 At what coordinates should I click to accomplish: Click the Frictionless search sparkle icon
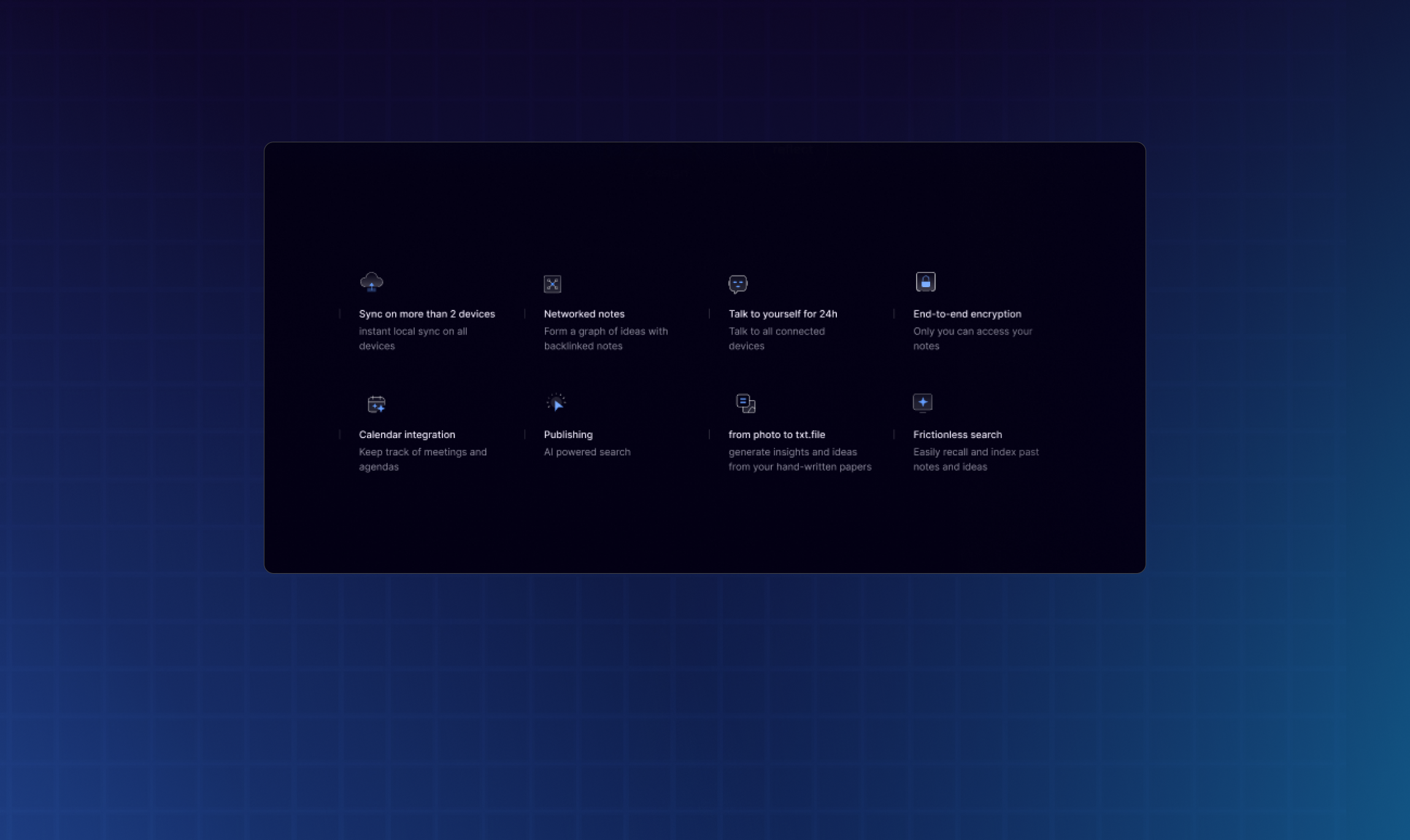point(922,403)
